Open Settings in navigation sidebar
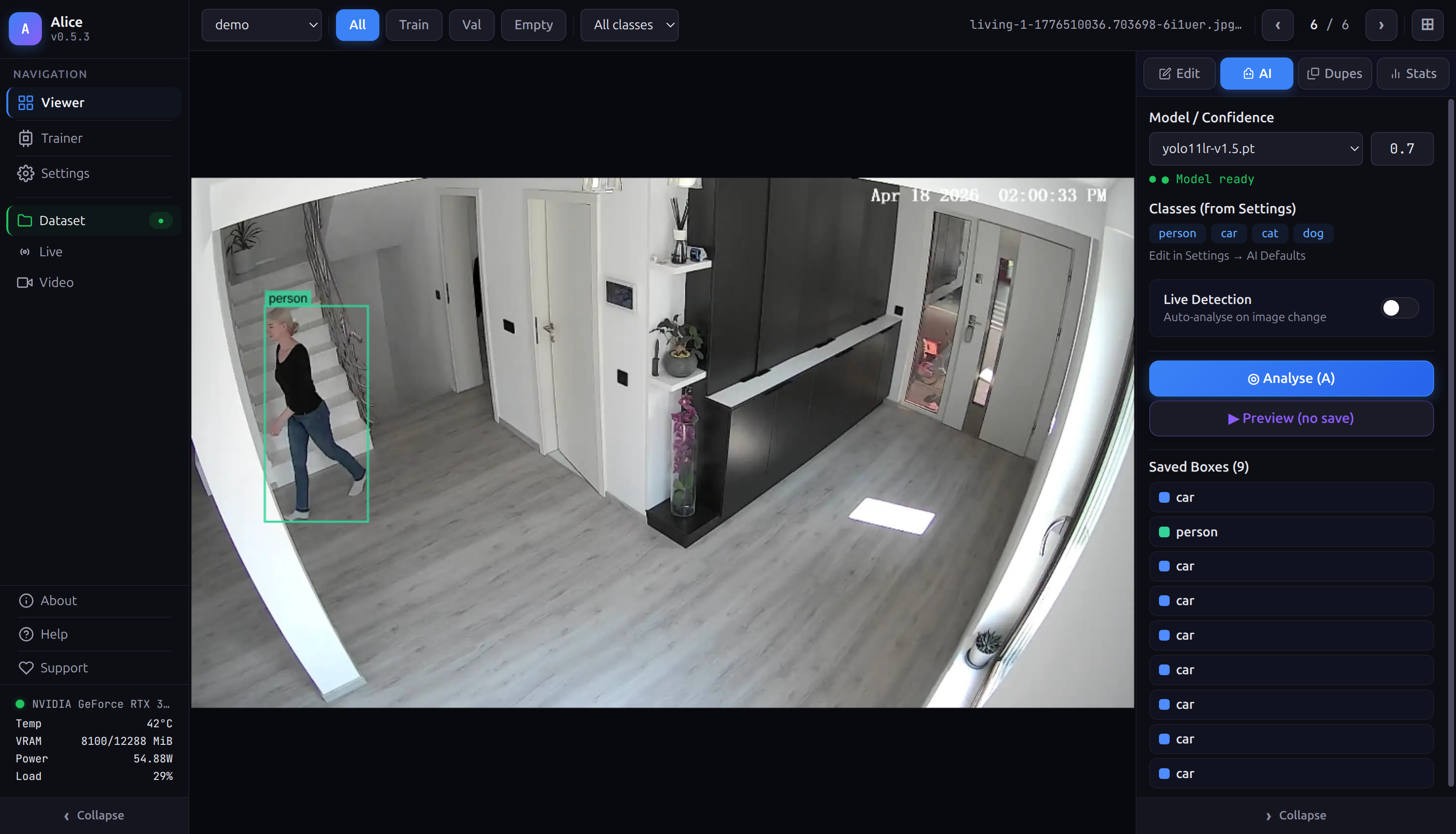The height and width of the screenshot is (834, 1456). click(x=65, y=173)
